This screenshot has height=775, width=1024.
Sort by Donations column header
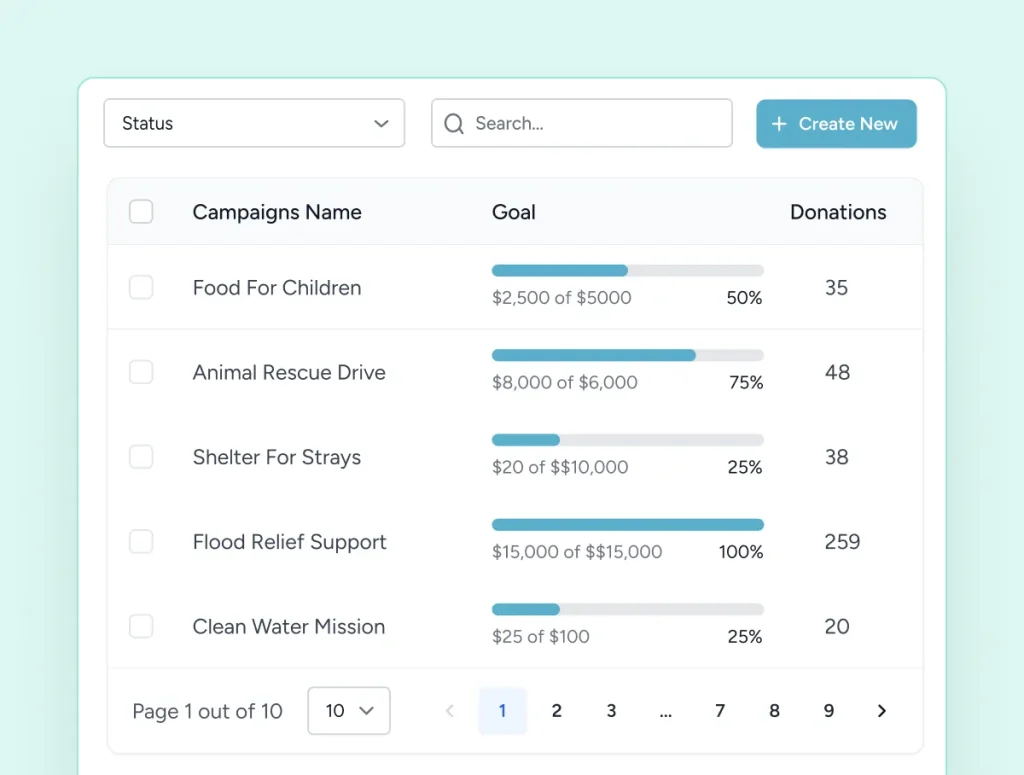click(838, 212)
